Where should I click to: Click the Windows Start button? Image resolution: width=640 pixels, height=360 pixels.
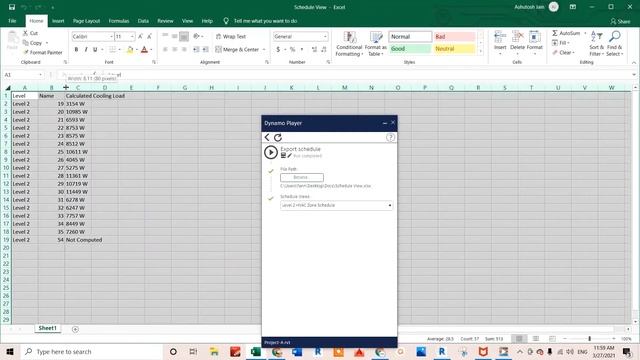coord(10,351)
